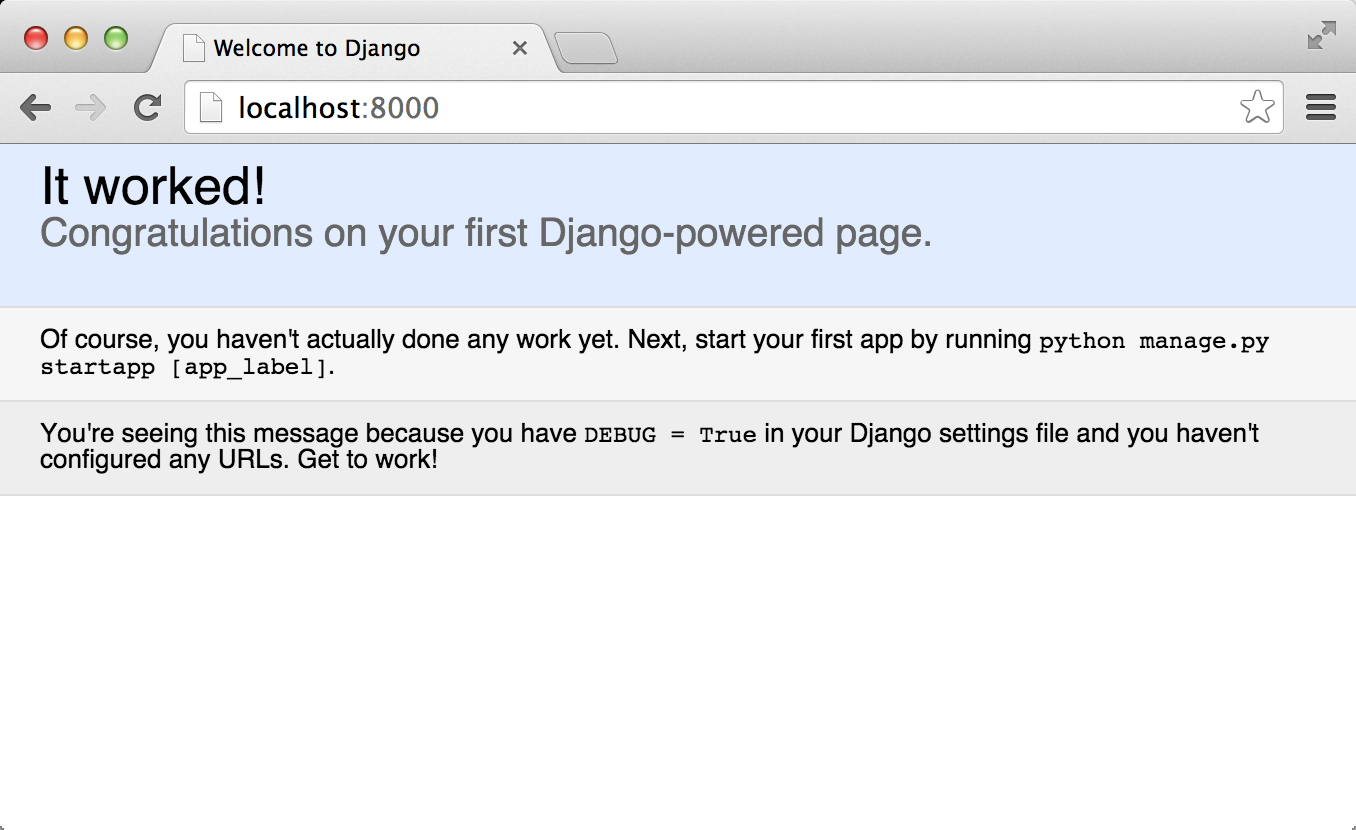This screenshot has height=830, width=1356.
Task: Click the "Get to work!" sentence
Action: [368, 460]
